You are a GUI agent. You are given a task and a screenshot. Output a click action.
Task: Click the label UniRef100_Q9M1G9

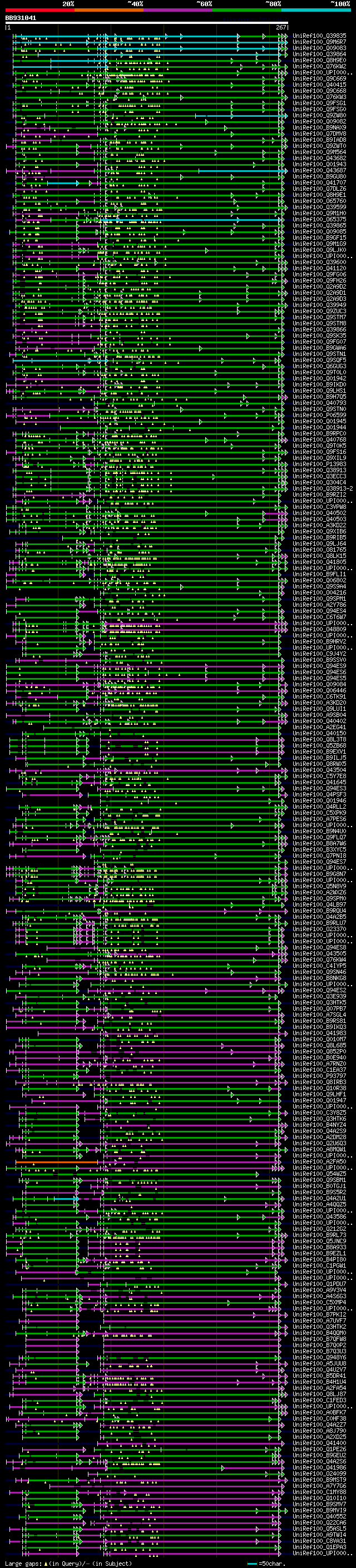(319, 244)
